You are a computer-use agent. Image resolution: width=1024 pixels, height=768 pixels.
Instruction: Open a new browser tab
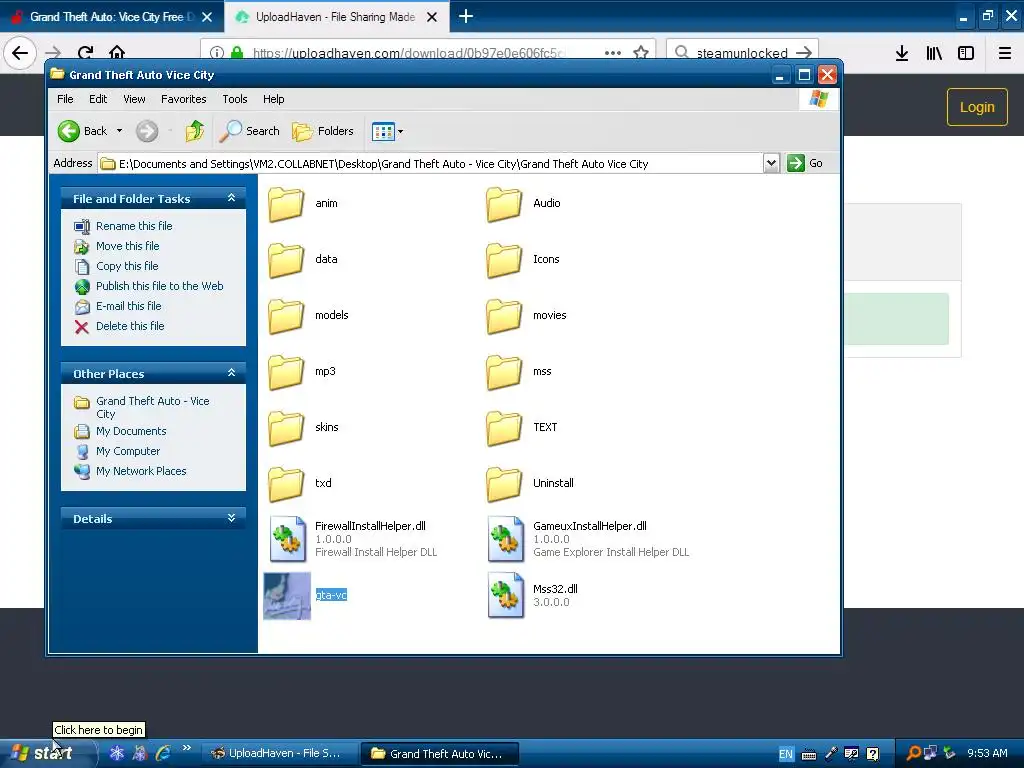[x=466, y=16]
